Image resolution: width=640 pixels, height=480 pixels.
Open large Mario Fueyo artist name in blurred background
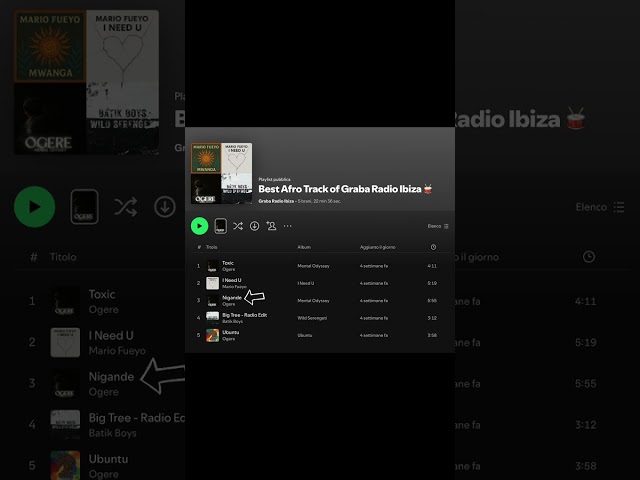point(117,351)
